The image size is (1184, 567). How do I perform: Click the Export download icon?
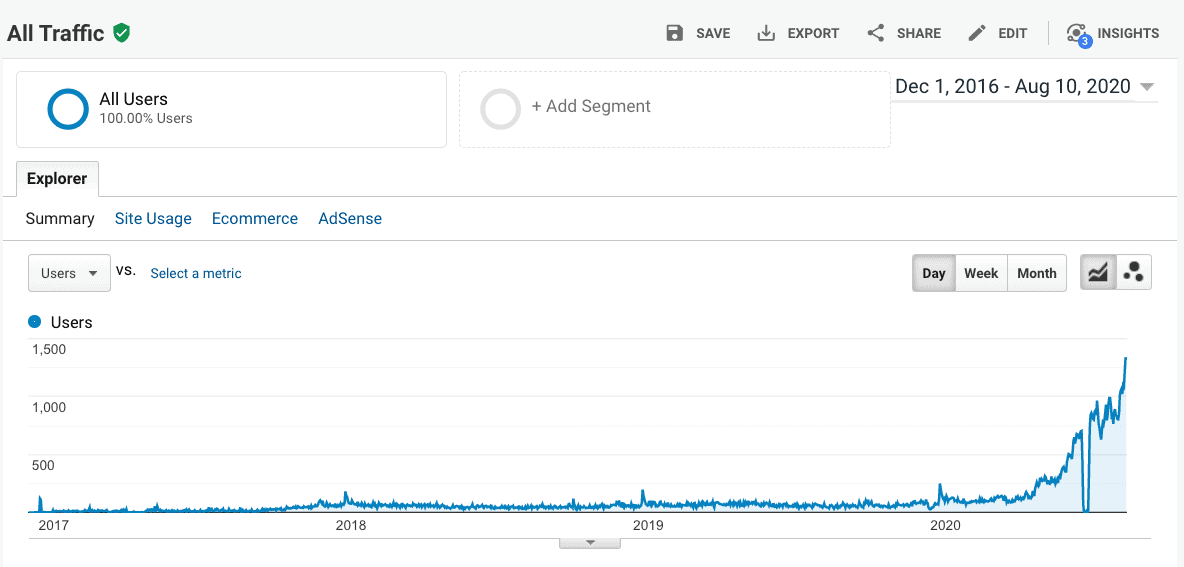767,33
